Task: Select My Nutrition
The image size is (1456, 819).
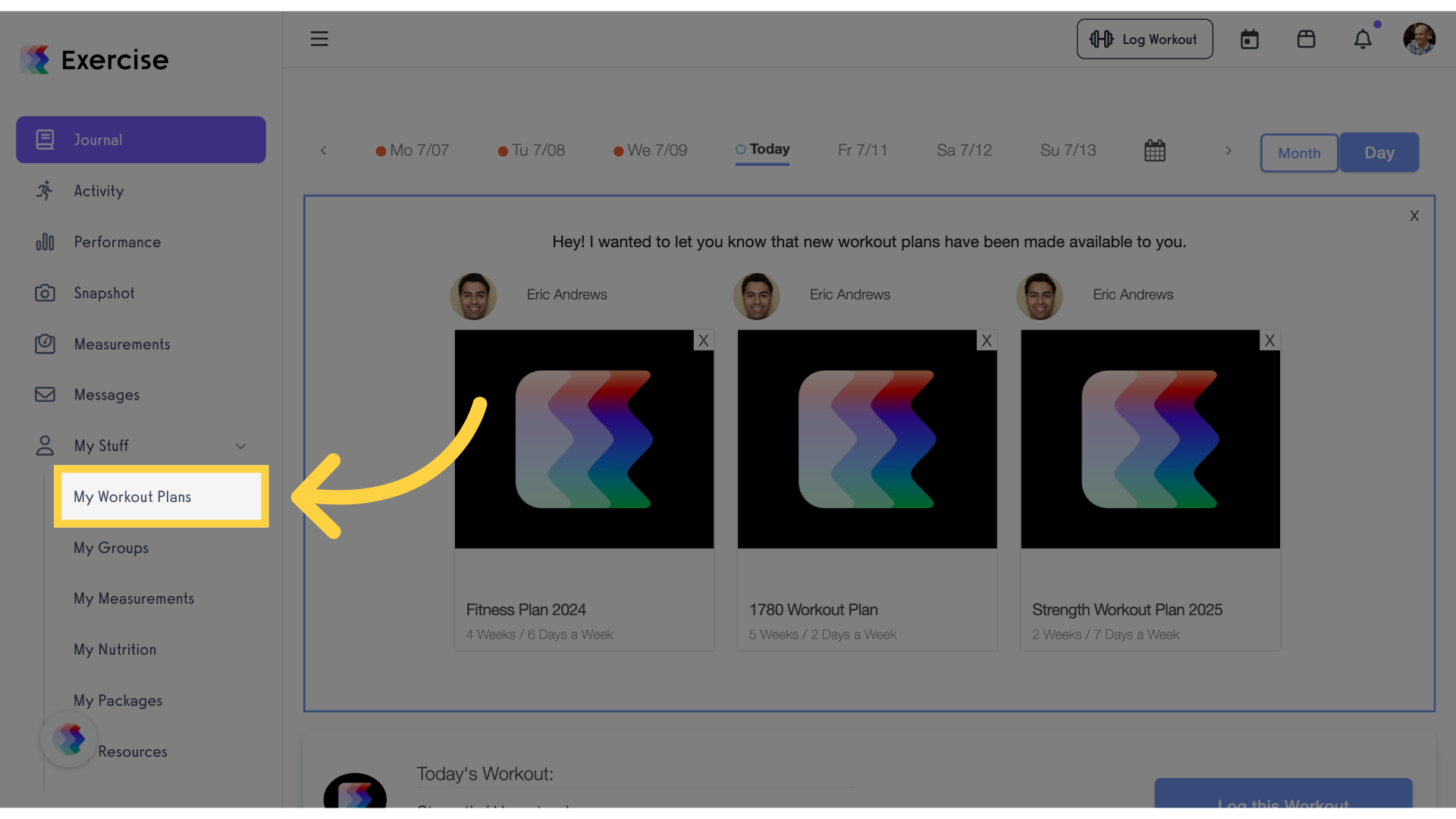Action: [115, 649]
